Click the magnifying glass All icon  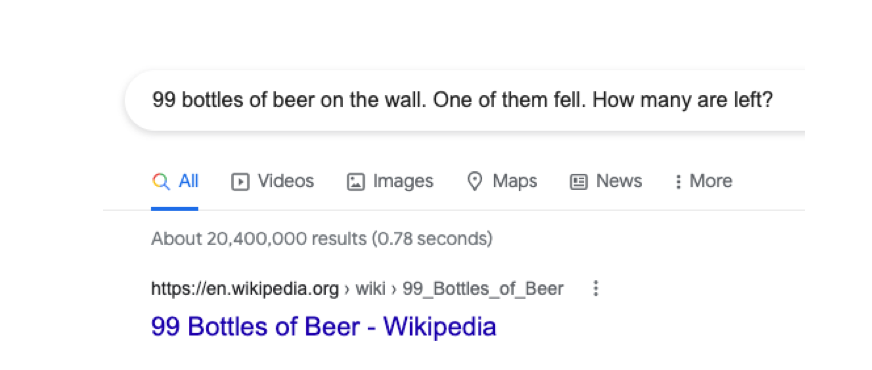pos(161,181)
